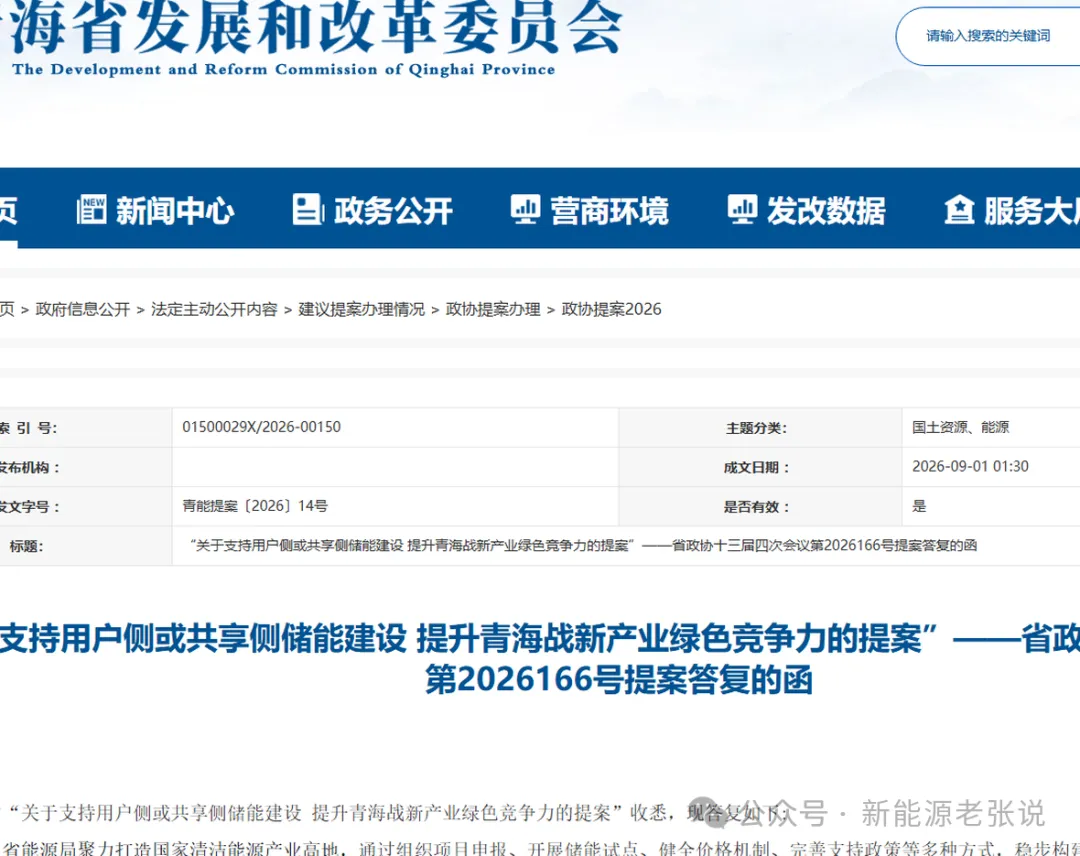Select subject category value 国土资源、能源
Screen dimensions: 1080x856
click(x=961, y=427)
